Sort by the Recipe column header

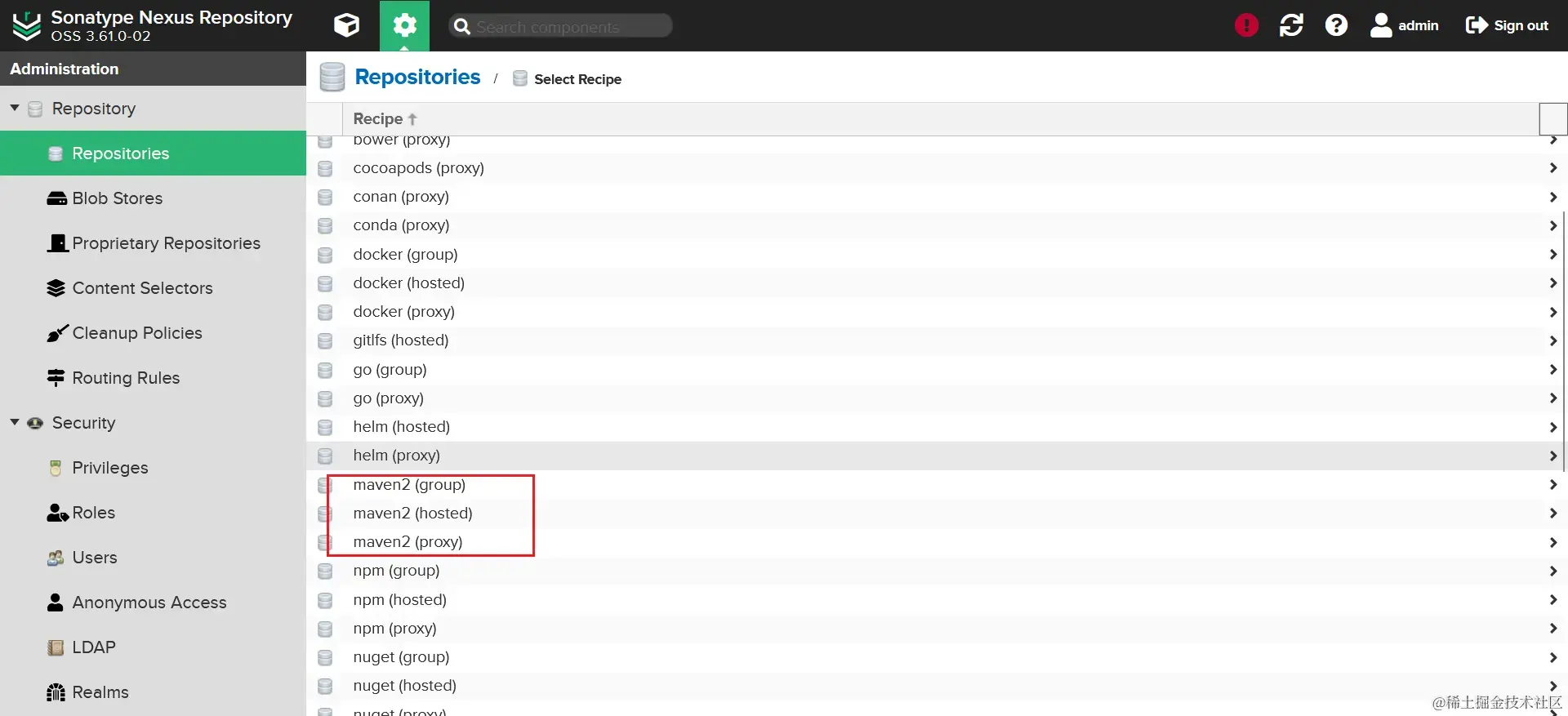(x=940, y=119)
